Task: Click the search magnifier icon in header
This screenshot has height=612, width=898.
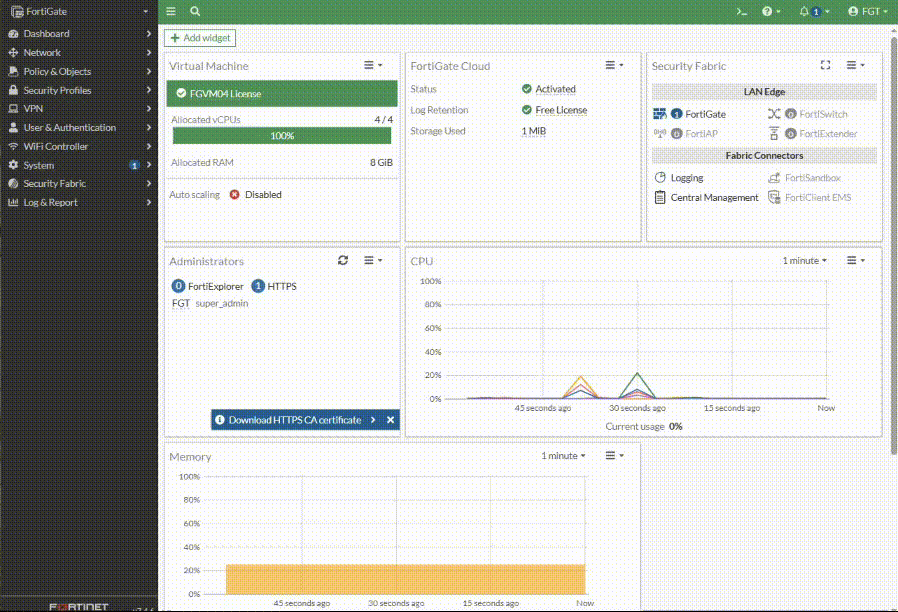Action: coord(195,11)
